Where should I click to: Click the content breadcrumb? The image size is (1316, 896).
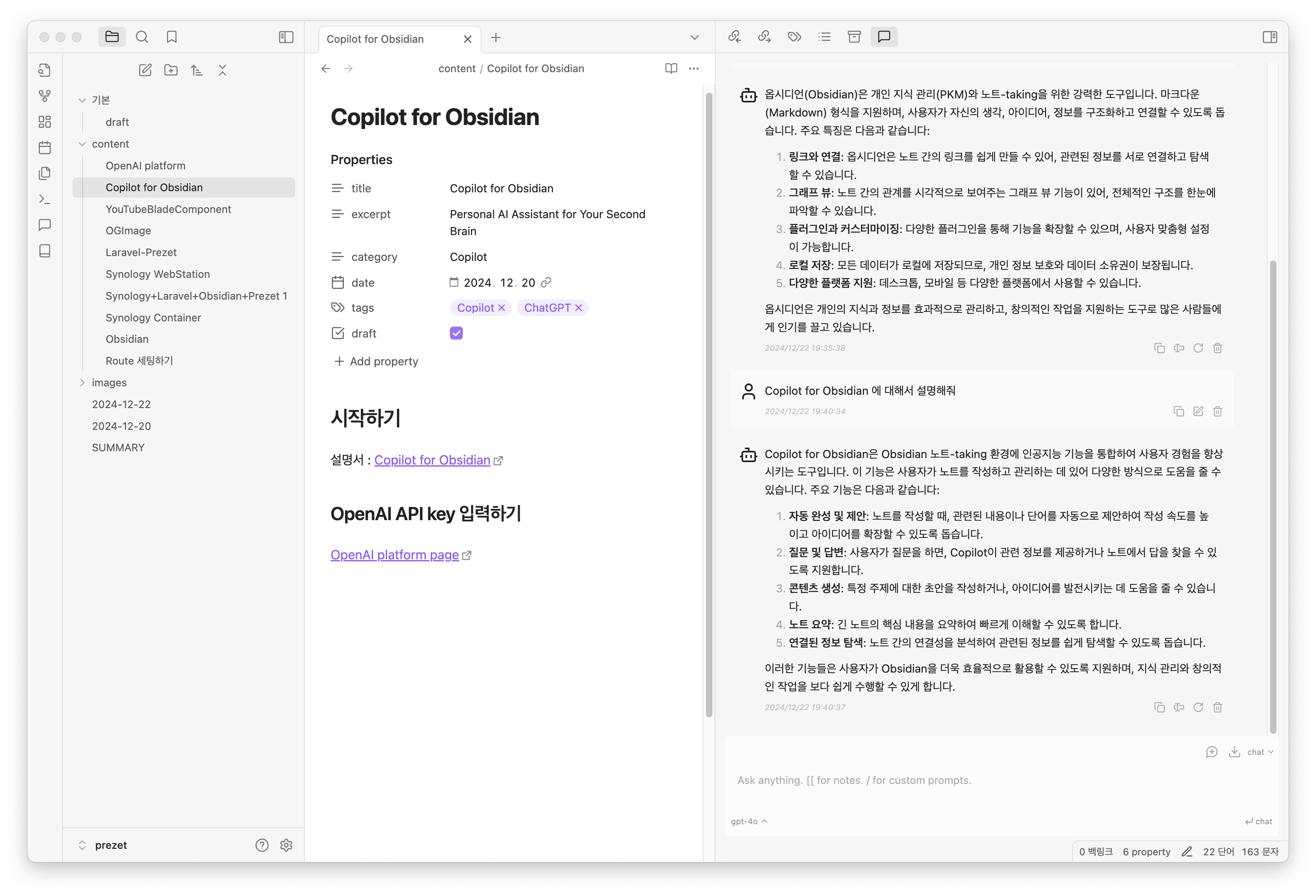coord(456,69)
